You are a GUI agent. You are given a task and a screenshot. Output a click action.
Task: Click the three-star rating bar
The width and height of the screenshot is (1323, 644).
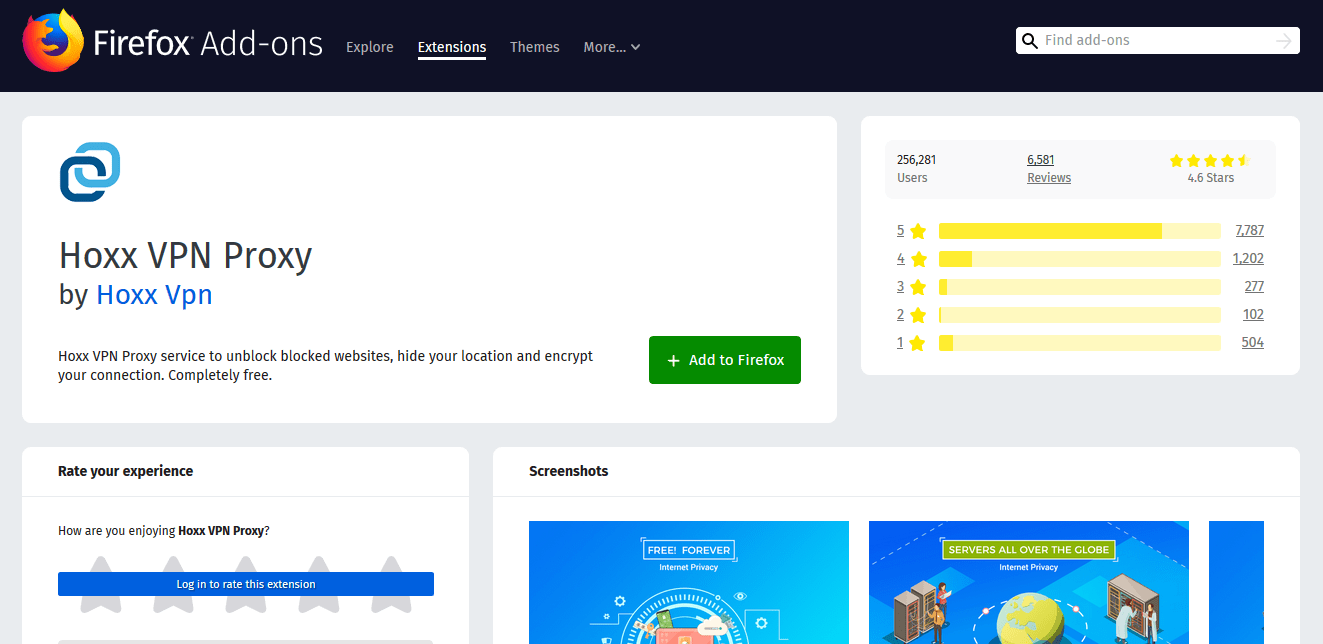(x=1080, y=287)
